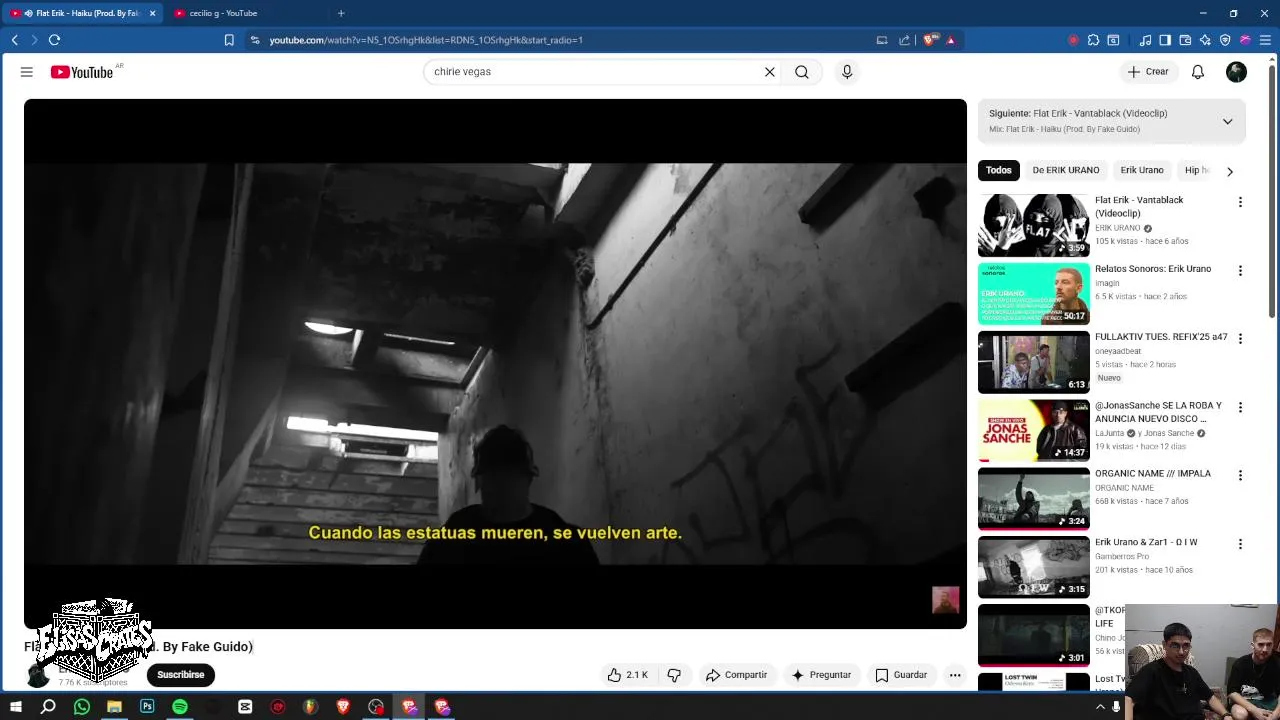Click Guardar to save the video
The image size is (1280, 720).
[901, 675]
